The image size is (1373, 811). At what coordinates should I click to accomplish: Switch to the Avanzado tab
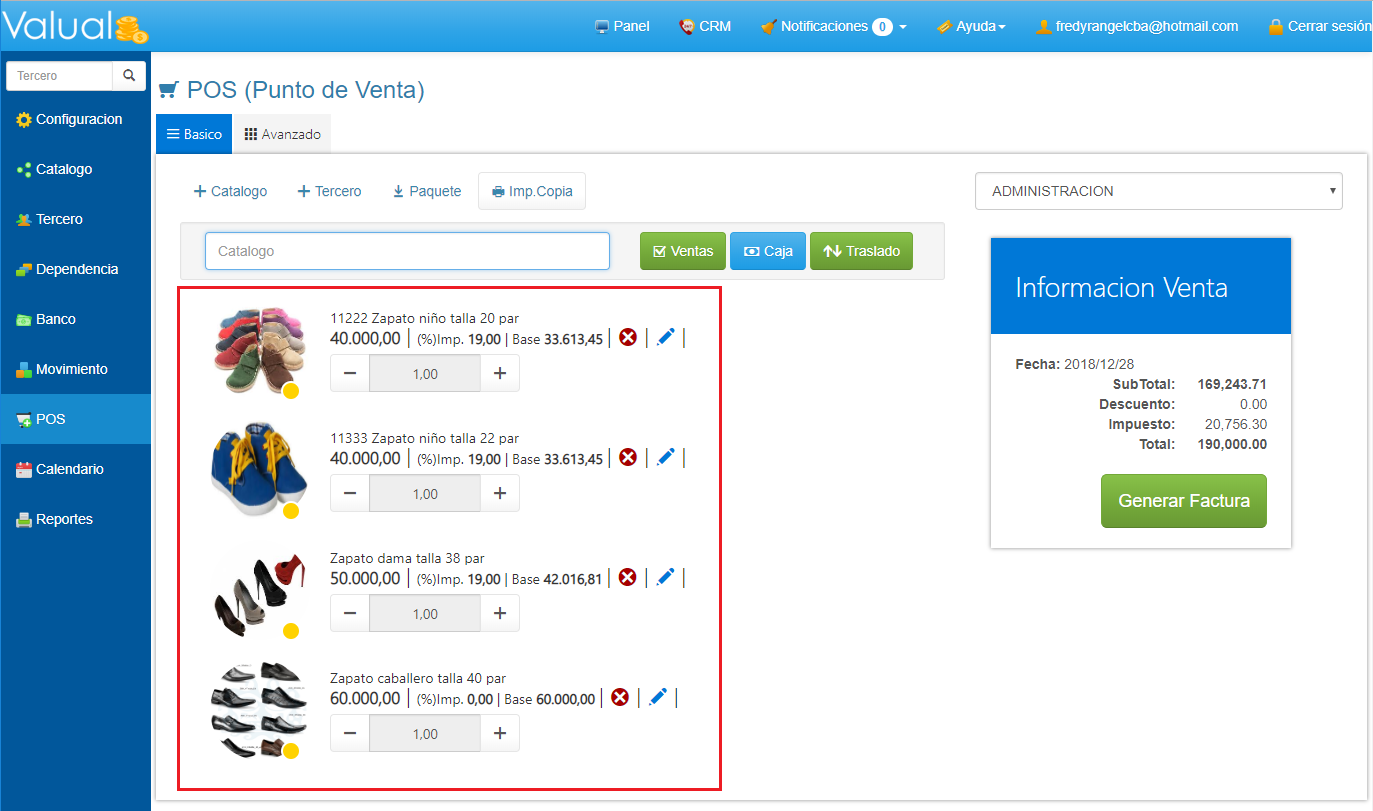282,134
